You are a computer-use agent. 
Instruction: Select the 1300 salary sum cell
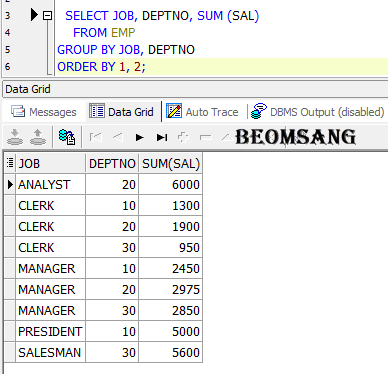coord(170,205)
